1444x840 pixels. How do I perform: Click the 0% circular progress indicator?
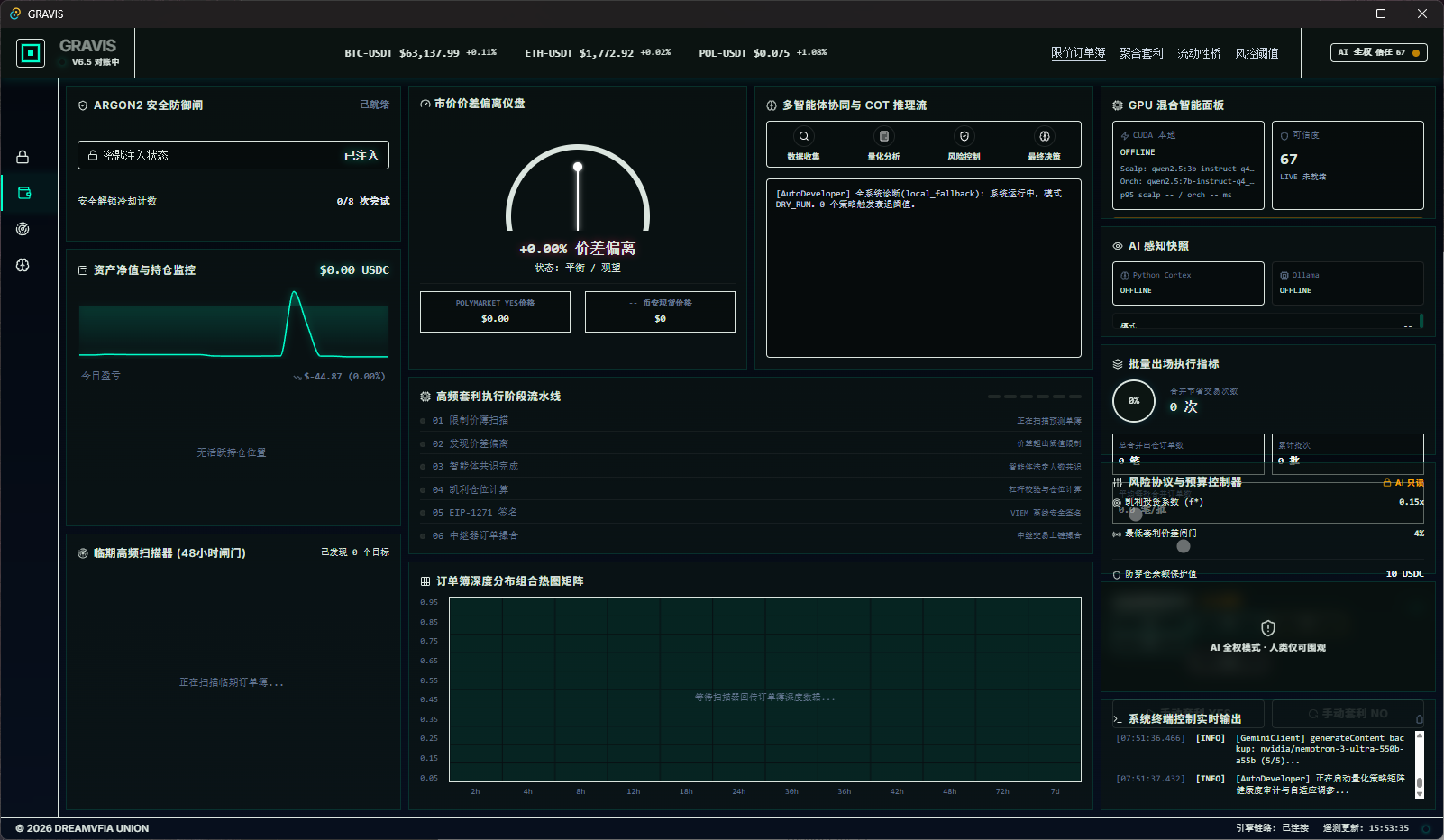tap(1134, 401)
